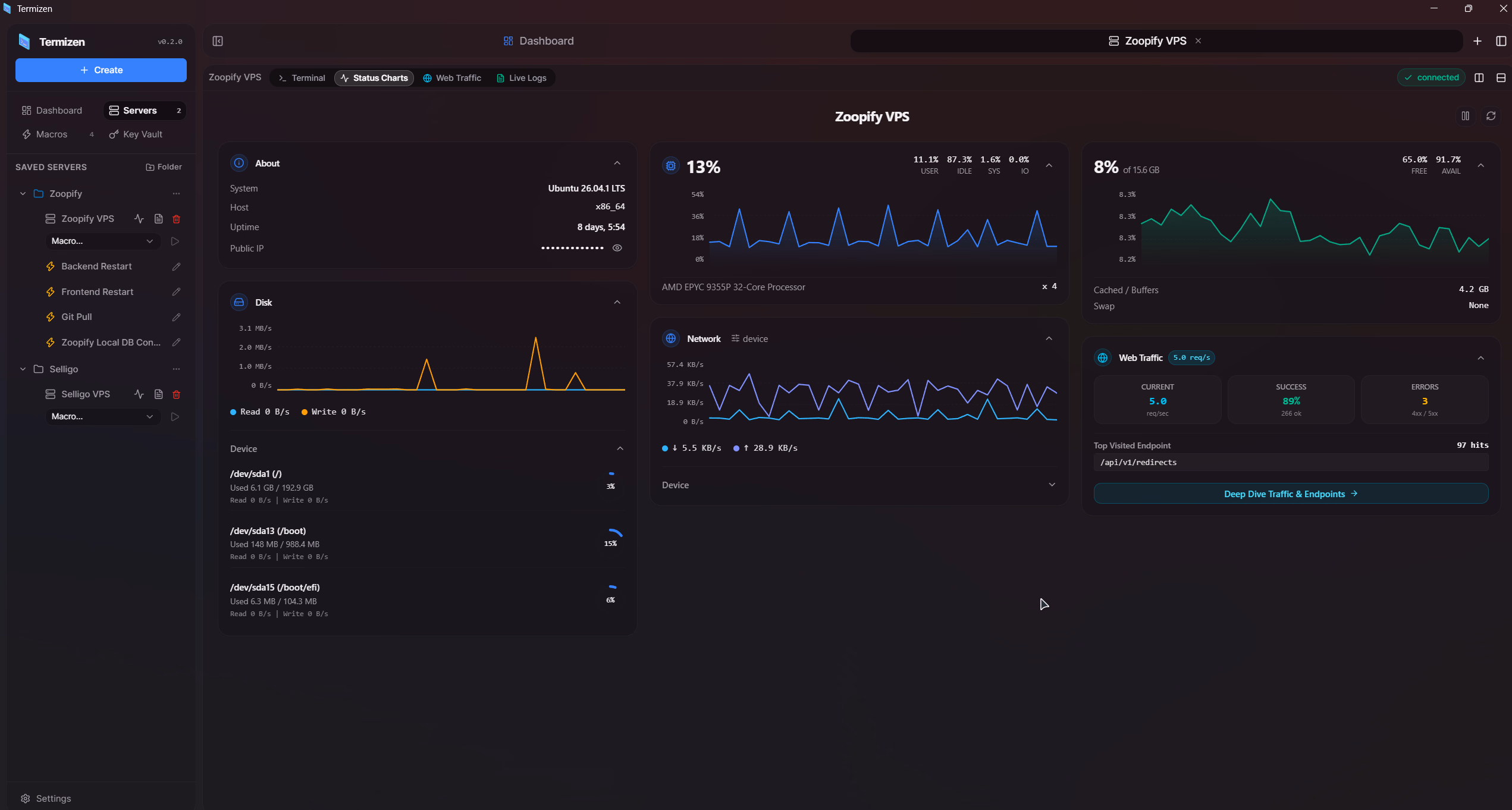The image size is (1512, 810).
Task: Collapse the sidebar panel icon
Action: 218,41
